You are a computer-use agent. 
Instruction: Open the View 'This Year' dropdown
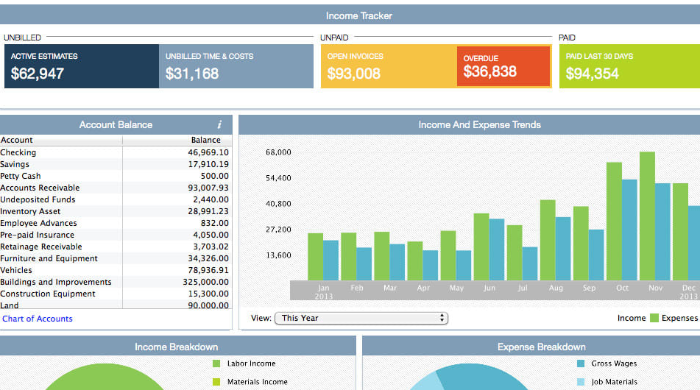(x=362, y=318)
